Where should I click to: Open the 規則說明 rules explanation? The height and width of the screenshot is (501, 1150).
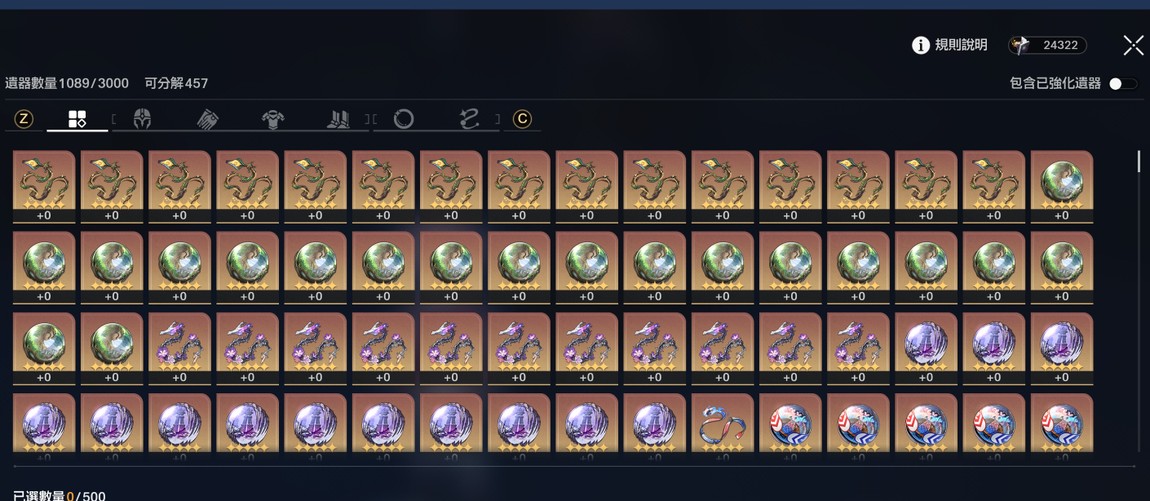[961, 45]
